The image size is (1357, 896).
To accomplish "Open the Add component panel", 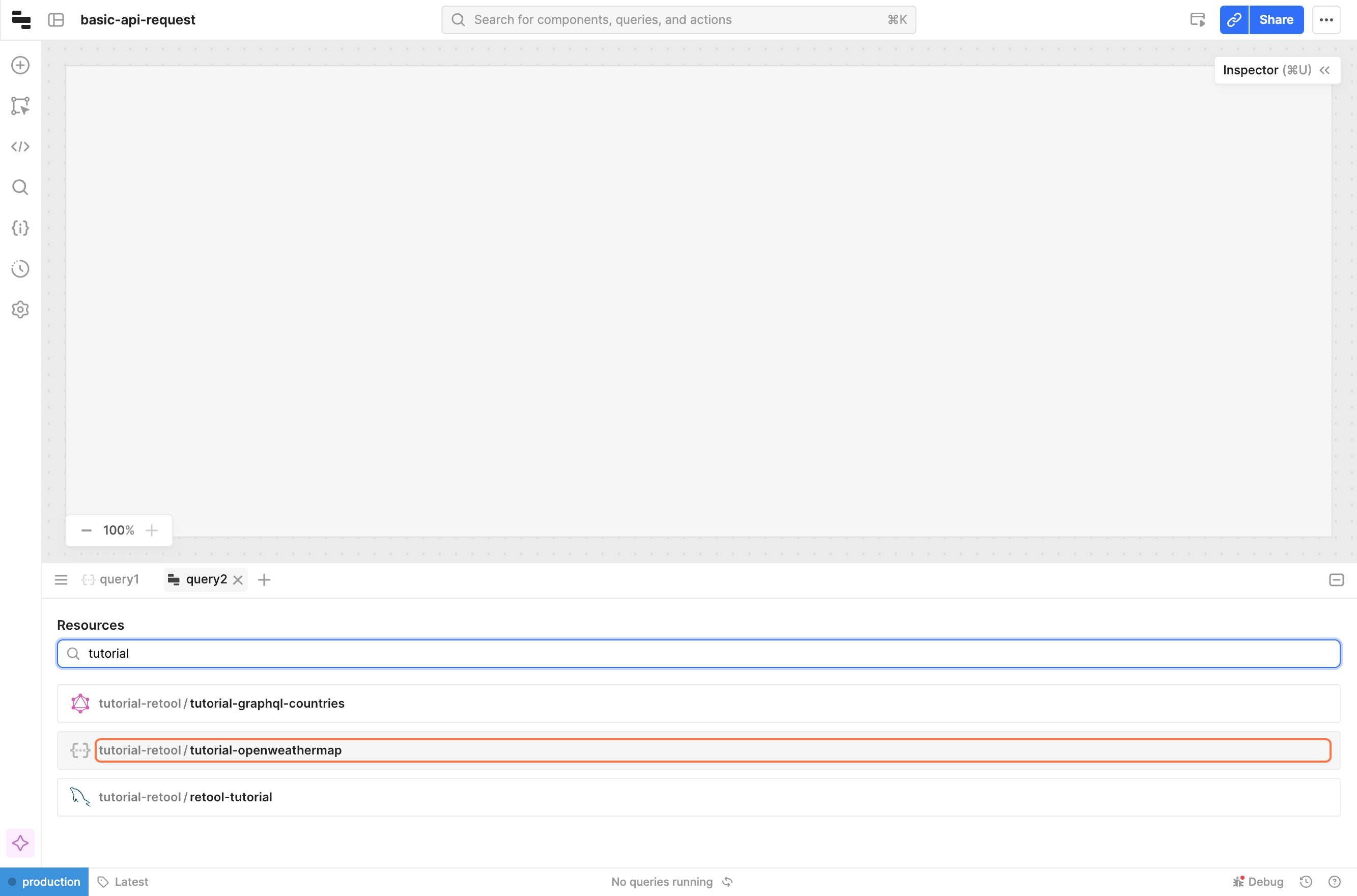I will tap(20, 65).
